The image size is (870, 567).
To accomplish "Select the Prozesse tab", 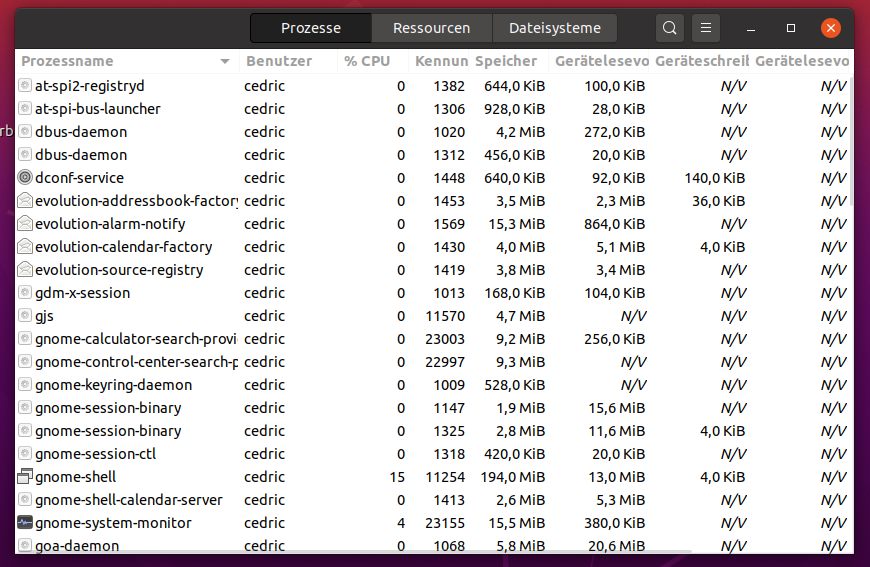I will 310,28.
